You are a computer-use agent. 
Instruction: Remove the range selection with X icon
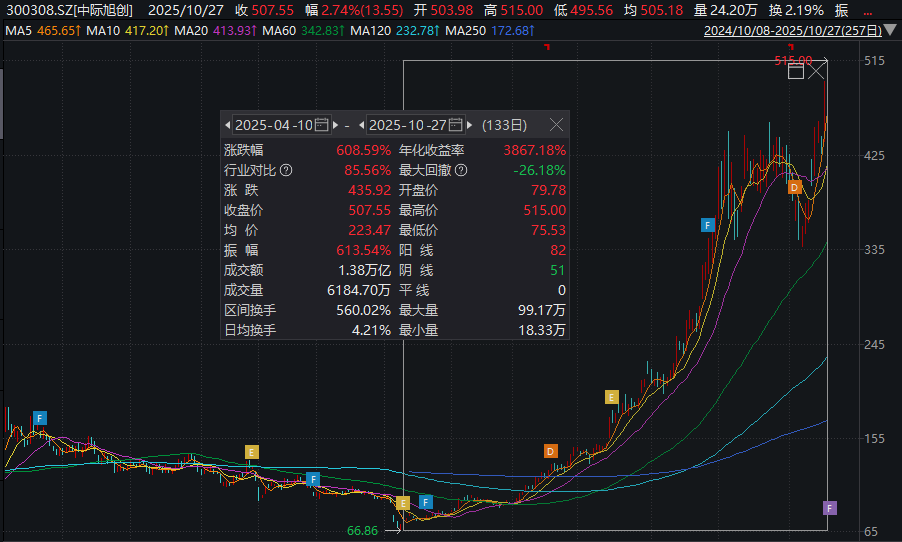[x=817, y=71]
